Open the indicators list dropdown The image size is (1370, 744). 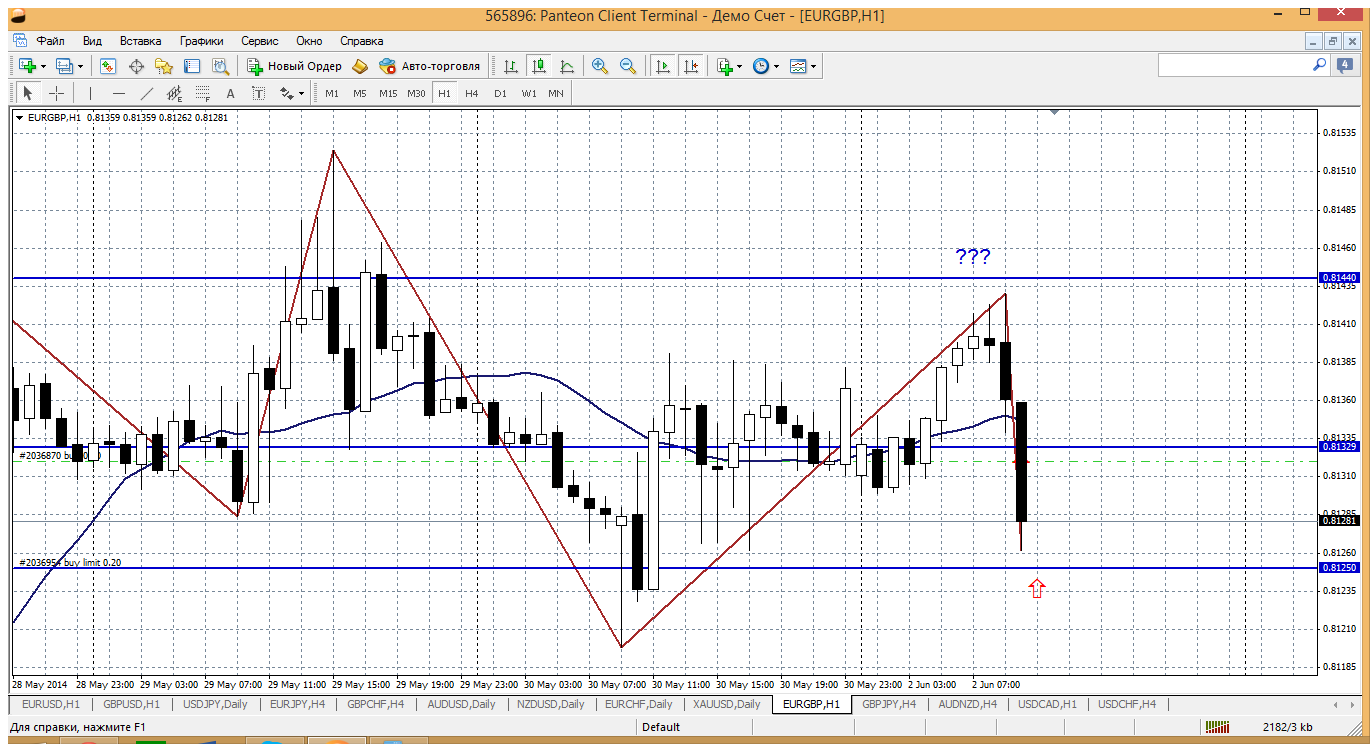729,66
